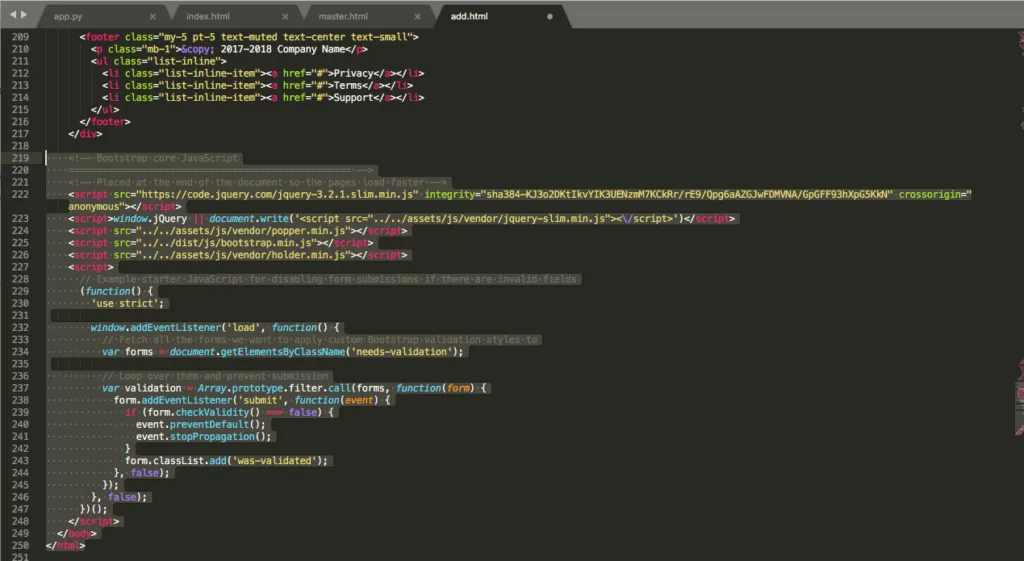The image size is (1024, 561).
Task: Close the app.py tab
Action: point(152,16)
